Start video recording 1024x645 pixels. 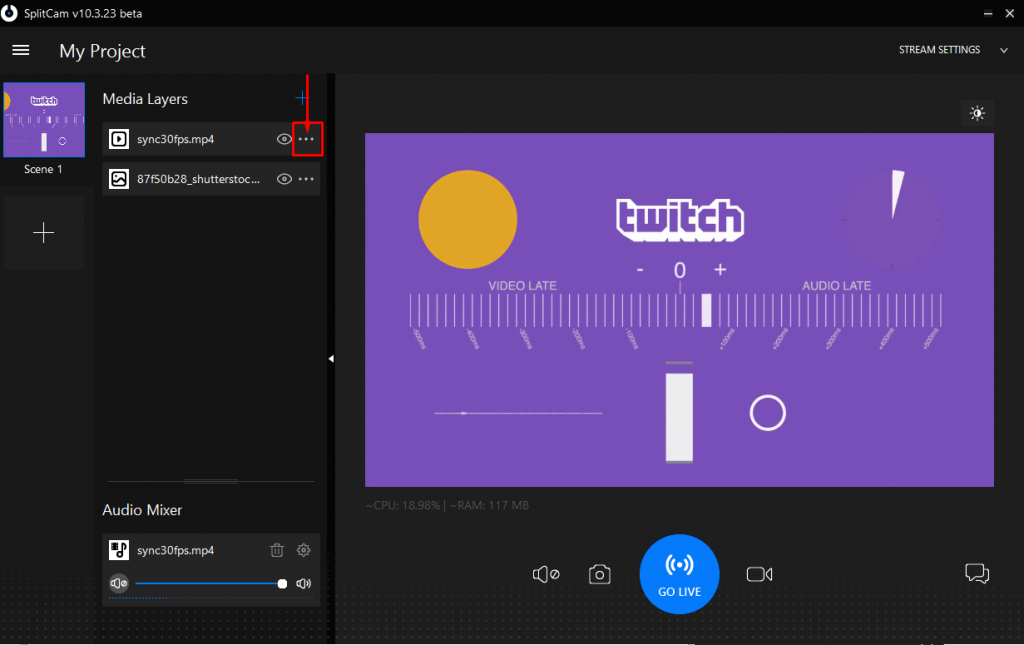tap(759, 574)
